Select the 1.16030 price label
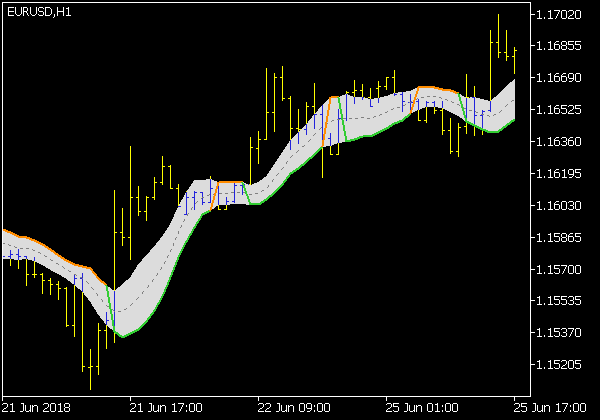The image size is (600, 420). coord(558,205)
